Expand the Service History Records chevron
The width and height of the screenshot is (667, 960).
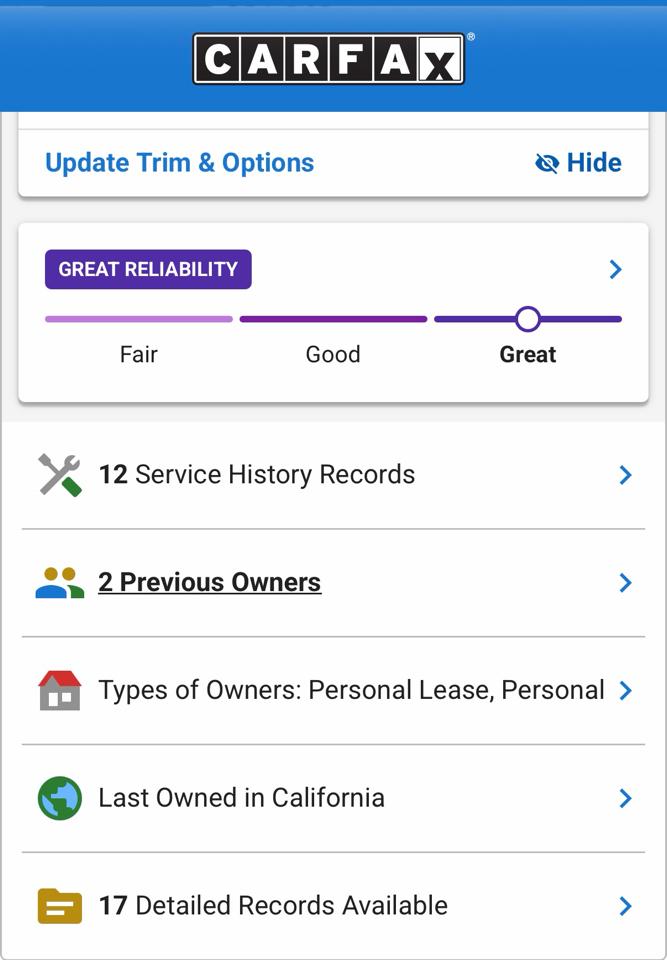pos(625,475)
